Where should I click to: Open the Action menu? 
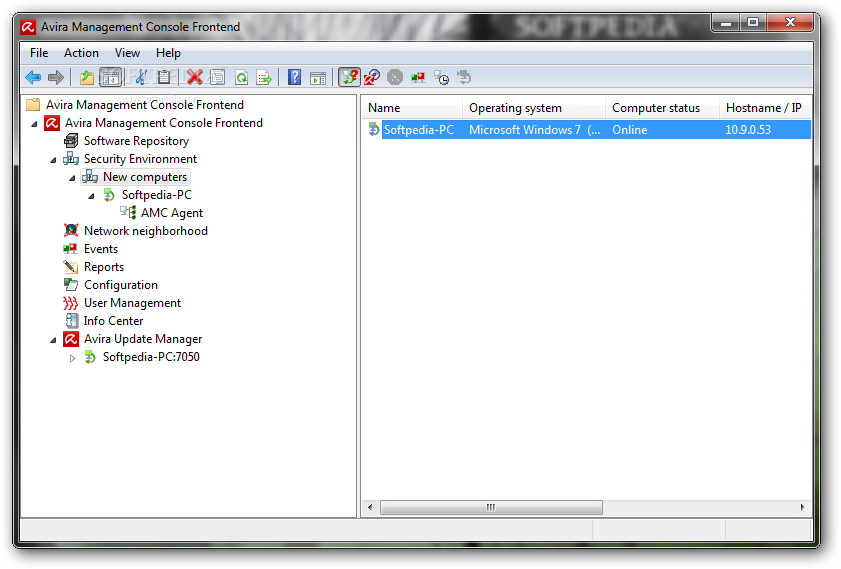pos(81,53)
